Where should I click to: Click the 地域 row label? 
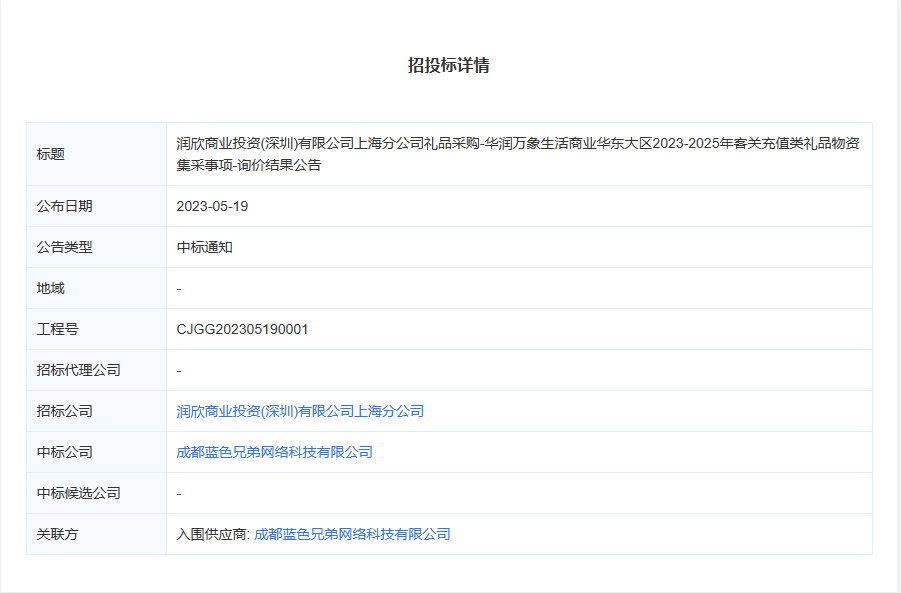coord(51,288)
